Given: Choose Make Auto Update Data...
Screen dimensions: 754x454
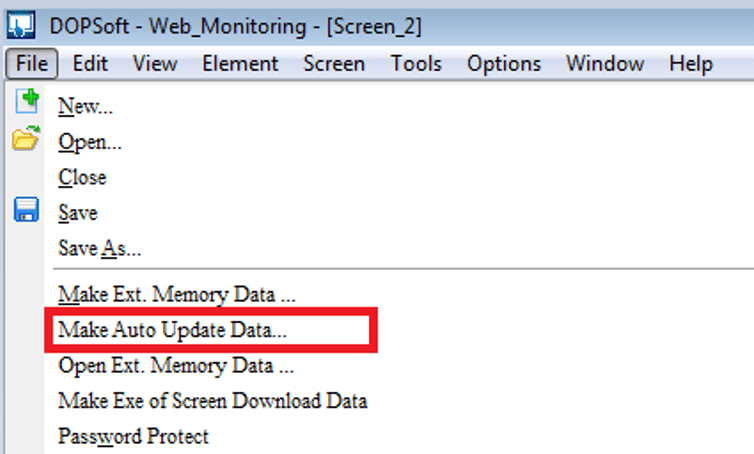Looking at the screenshot, I should (179, 330).
